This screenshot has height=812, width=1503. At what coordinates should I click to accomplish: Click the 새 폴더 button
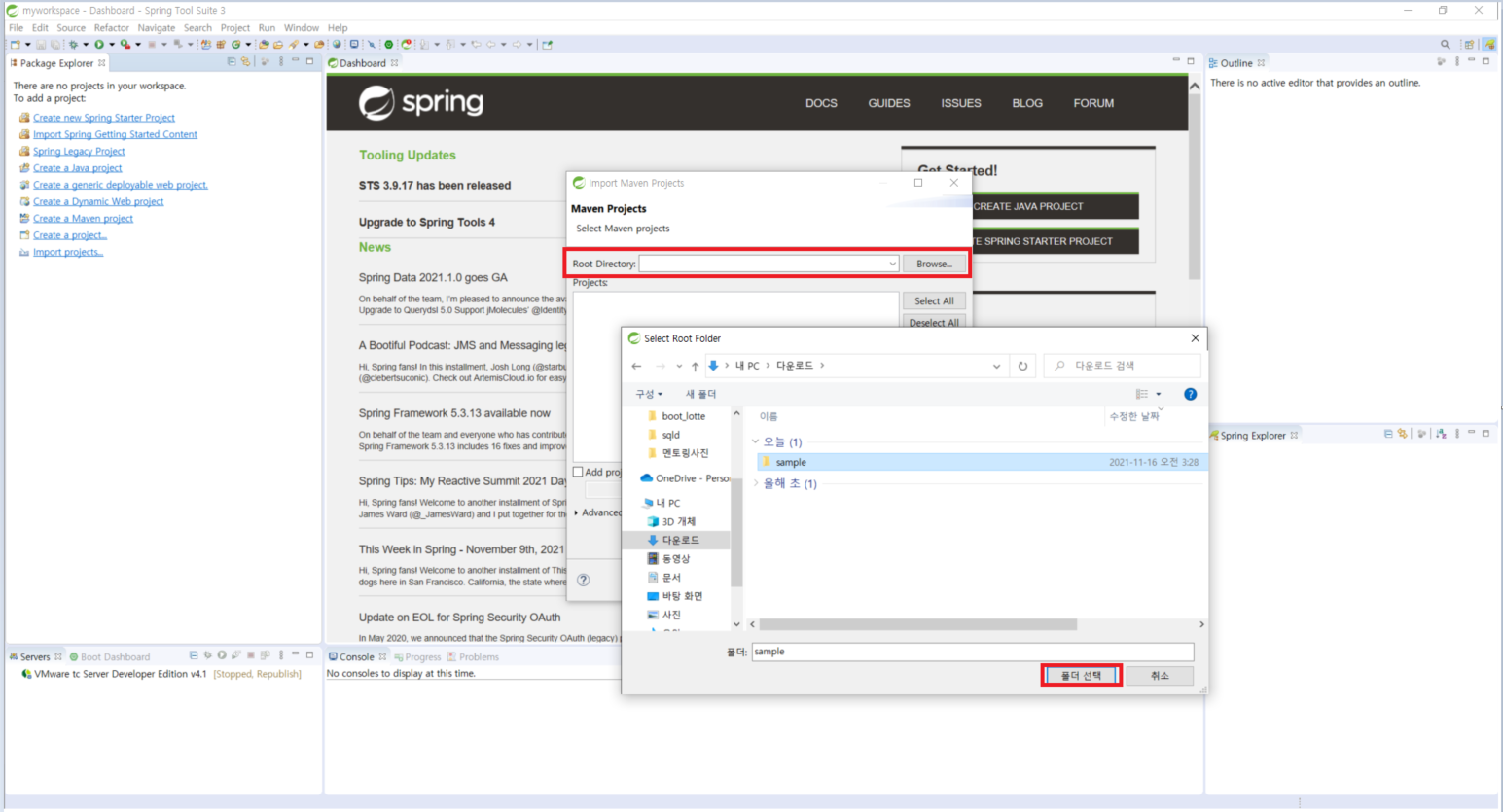[700, 394]
